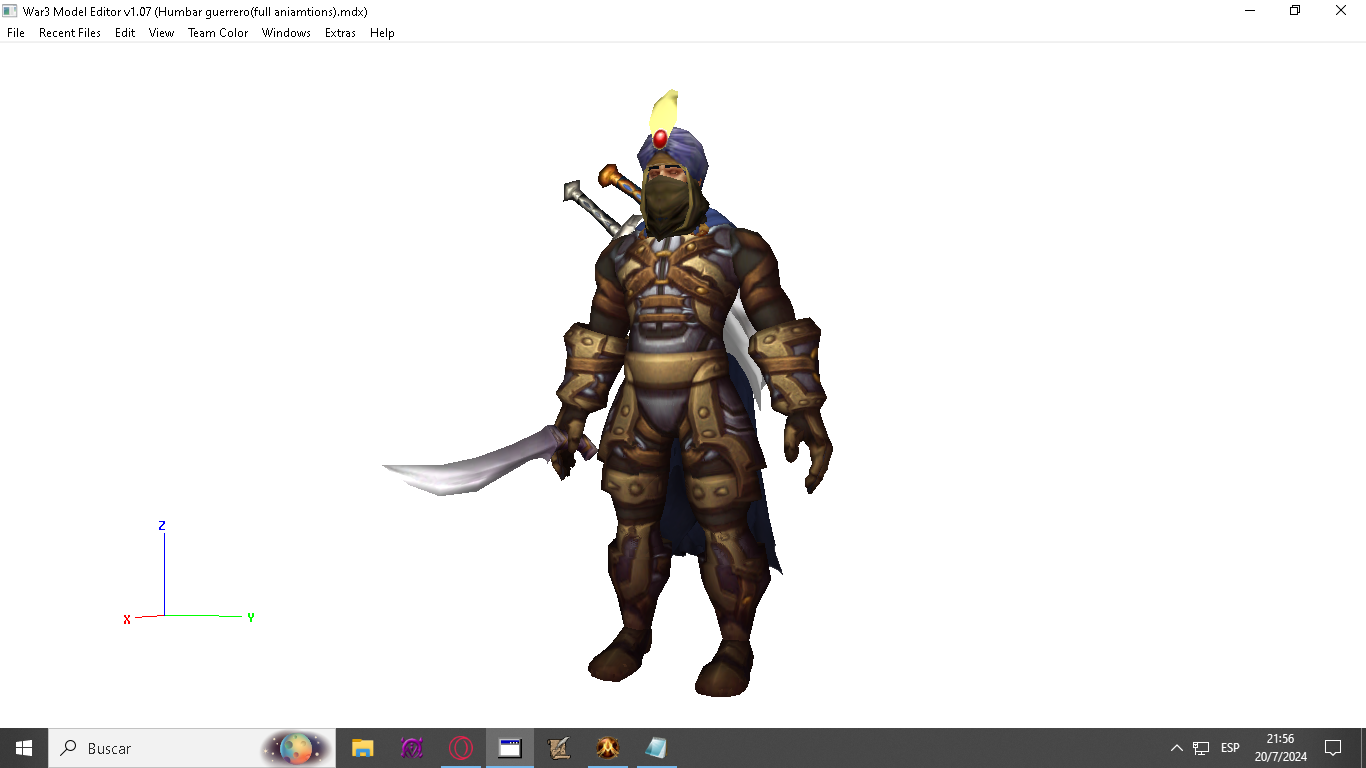Open the scroll-and-quill taskbar app
Viewport: 1366px width, 768px height.
click(559, 748)
